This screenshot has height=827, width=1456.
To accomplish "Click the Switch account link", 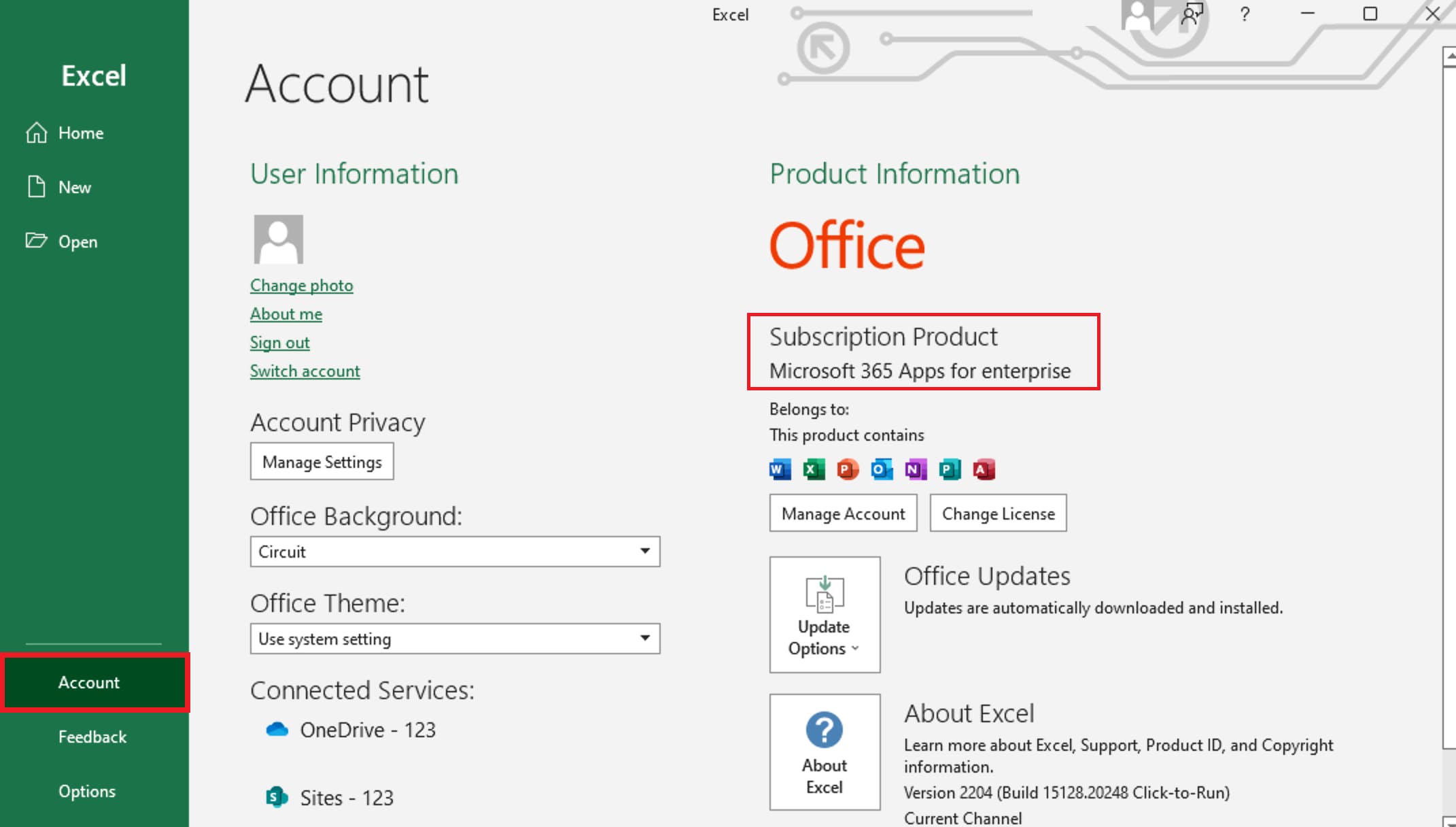I will [305, 371].
